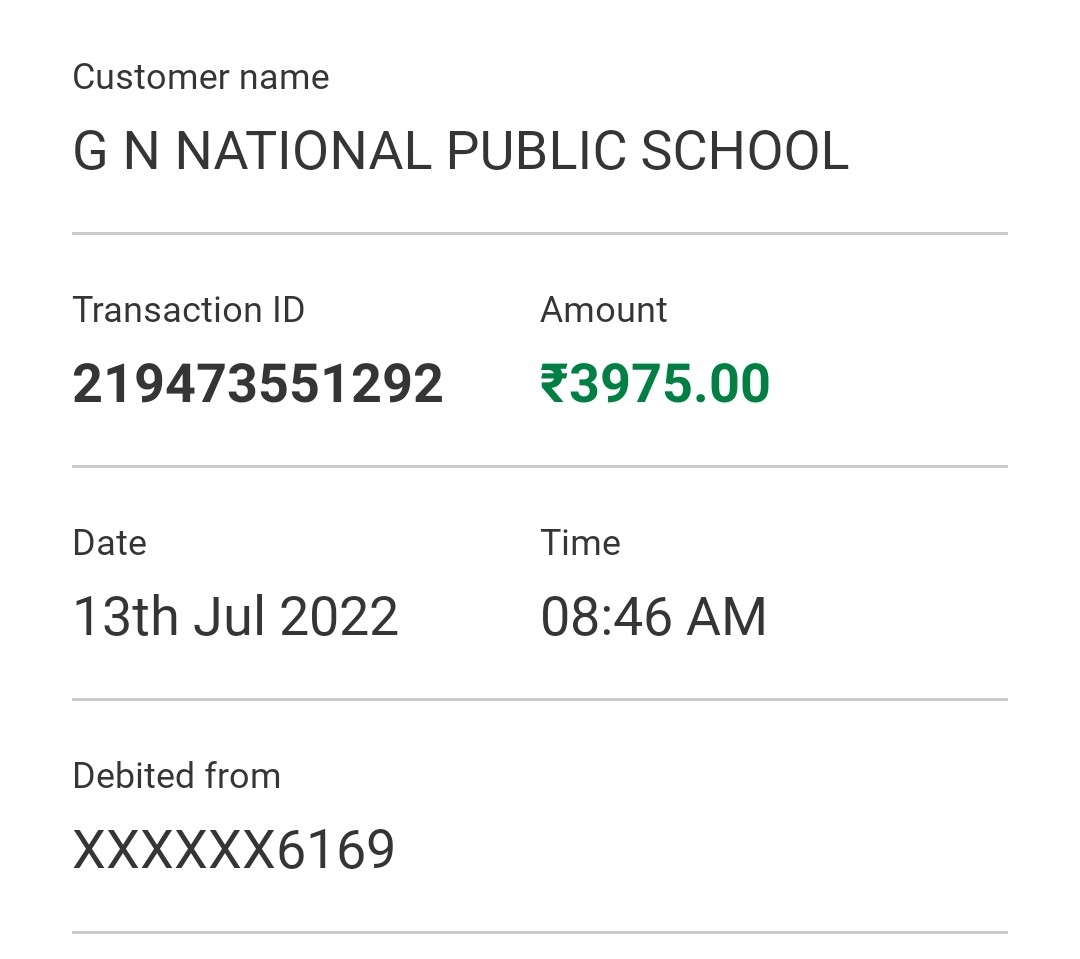The image size is (1080, 959).
Task: Click the Time label
Action: pos(580,543)
